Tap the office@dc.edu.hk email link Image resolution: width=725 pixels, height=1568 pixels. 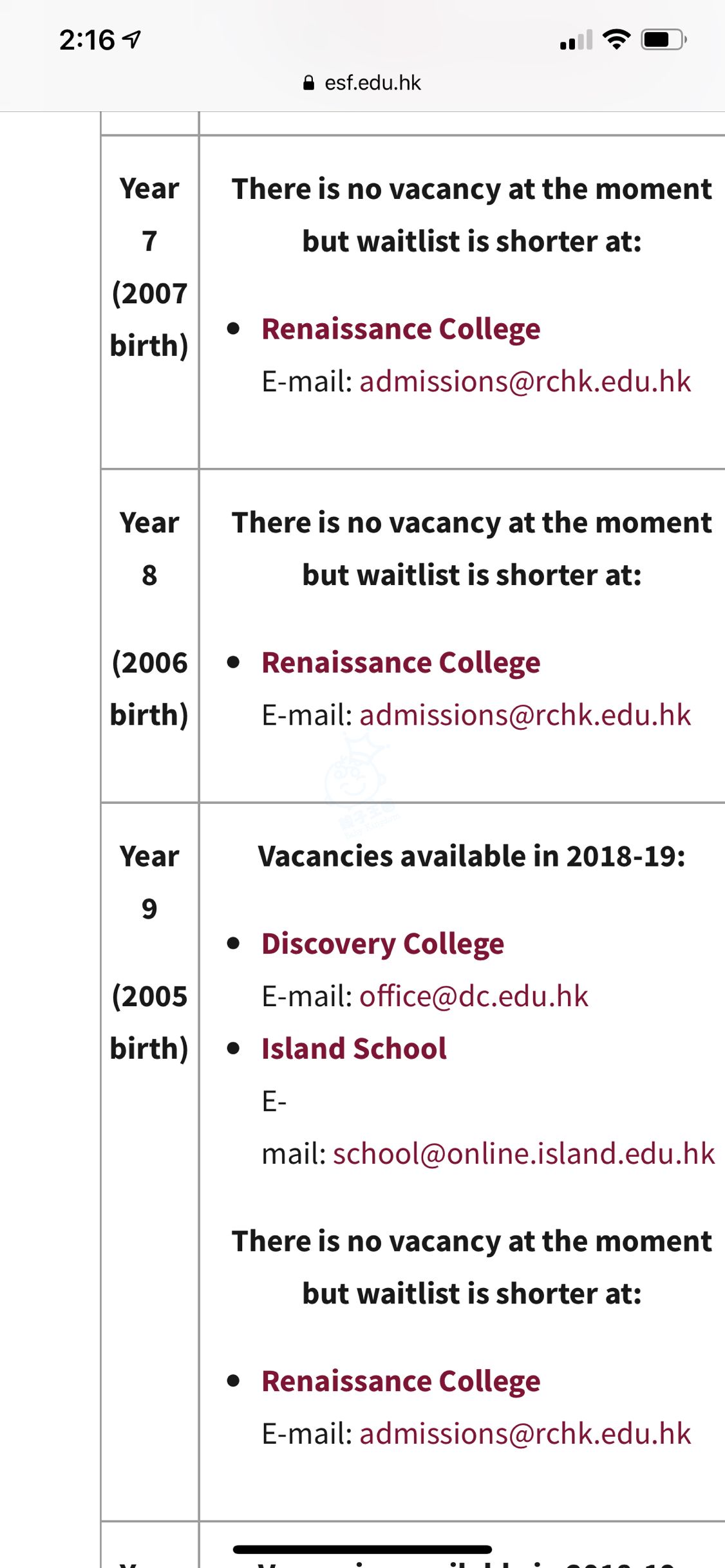click(x=473, y=996)
